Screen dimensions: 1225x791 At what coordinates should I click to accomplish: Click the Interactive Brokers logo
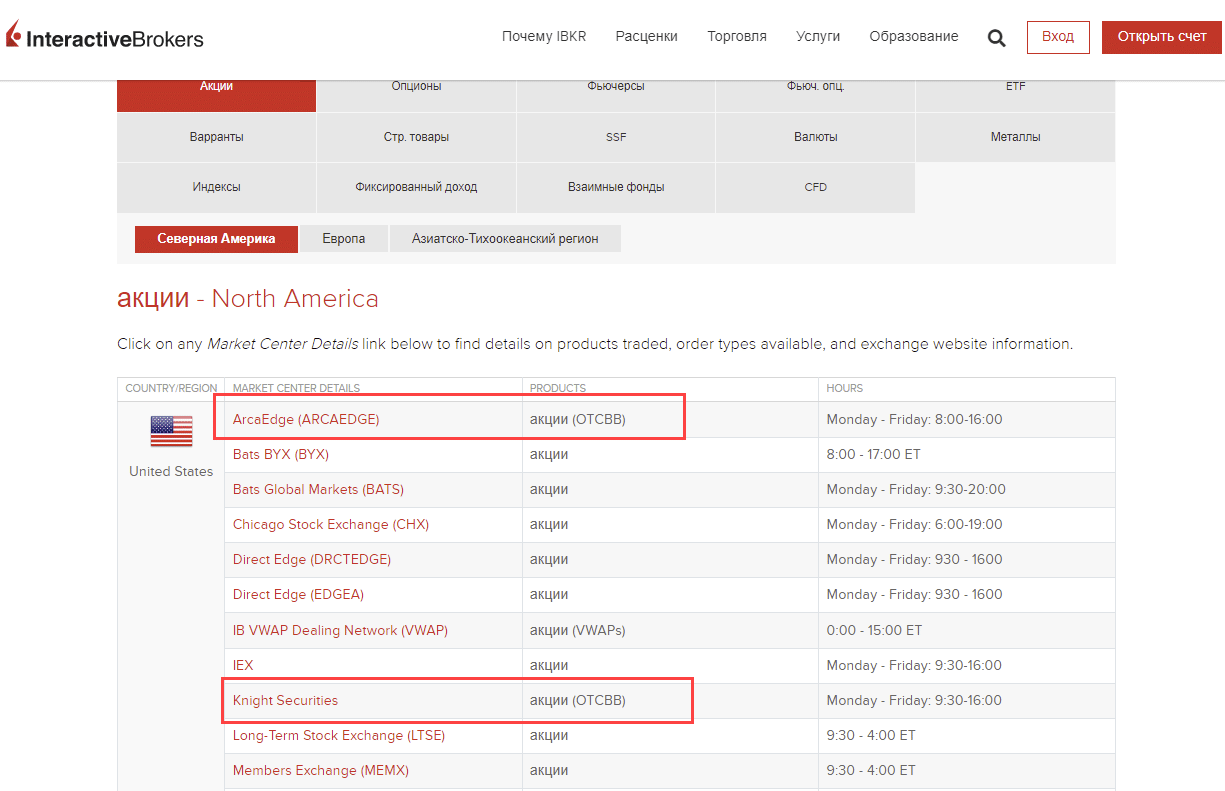pyautogui.click(x=105, y=38)
